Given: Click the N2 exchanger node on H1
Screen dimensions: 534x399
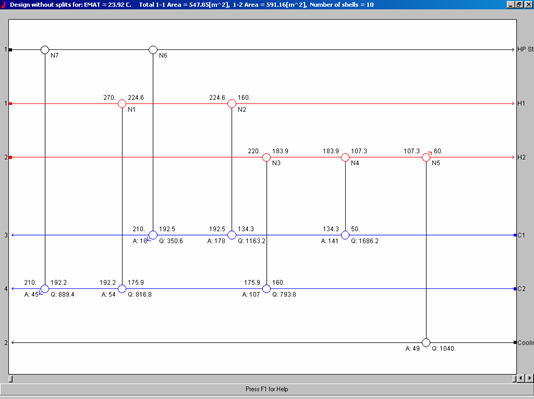Looking at the screenshot, I should pyautogui.click(x=232, y=103).
